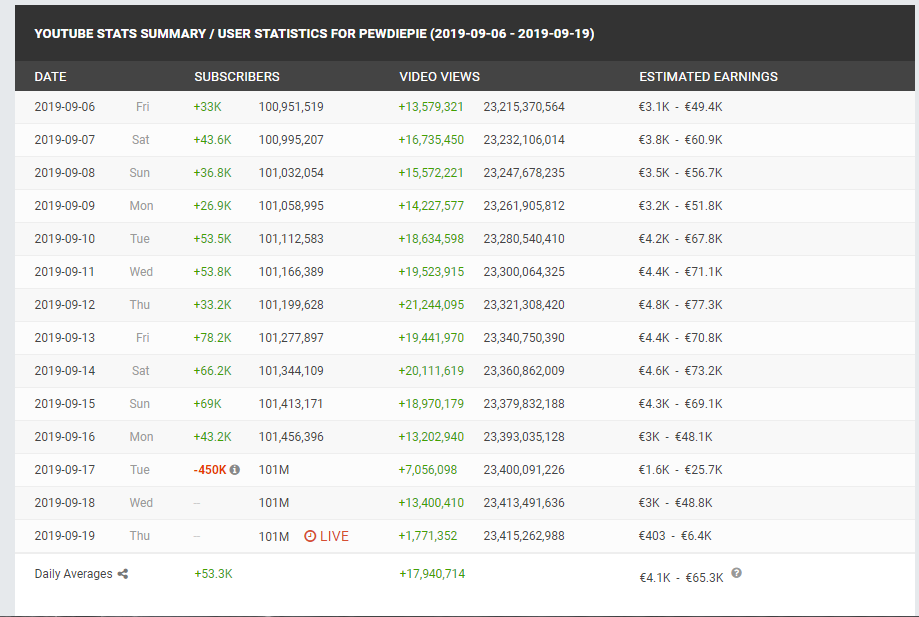Image resolution: width=919 pixels, height=617 pixels.
Task: Click earnings €1.6K - €25.7K
Action: click(x=680, y=470)
